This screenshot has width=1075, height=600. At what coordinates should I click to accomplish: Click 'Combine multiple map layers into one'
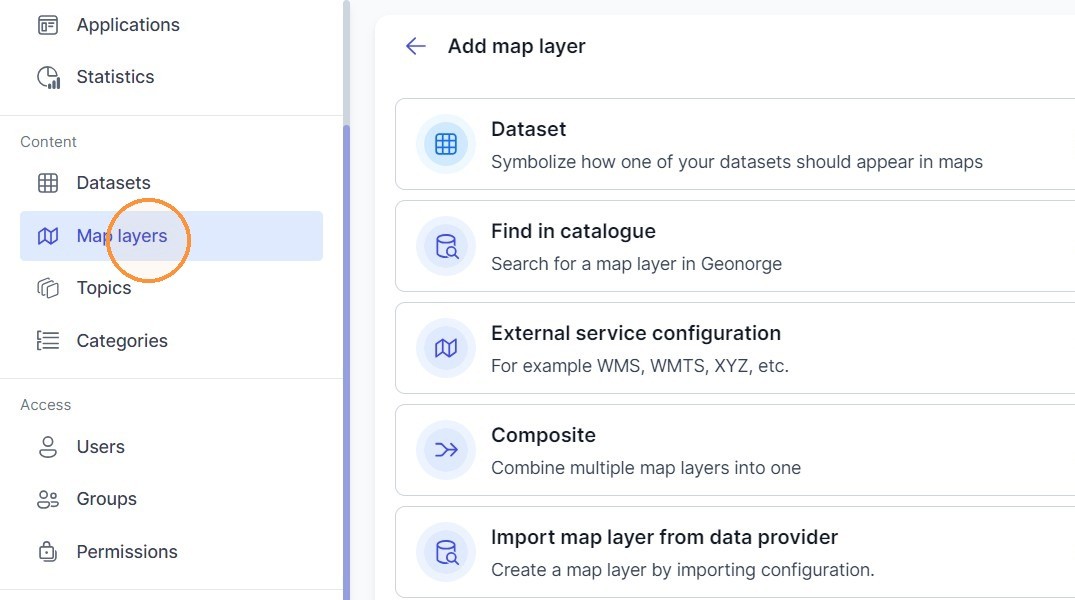646,468
